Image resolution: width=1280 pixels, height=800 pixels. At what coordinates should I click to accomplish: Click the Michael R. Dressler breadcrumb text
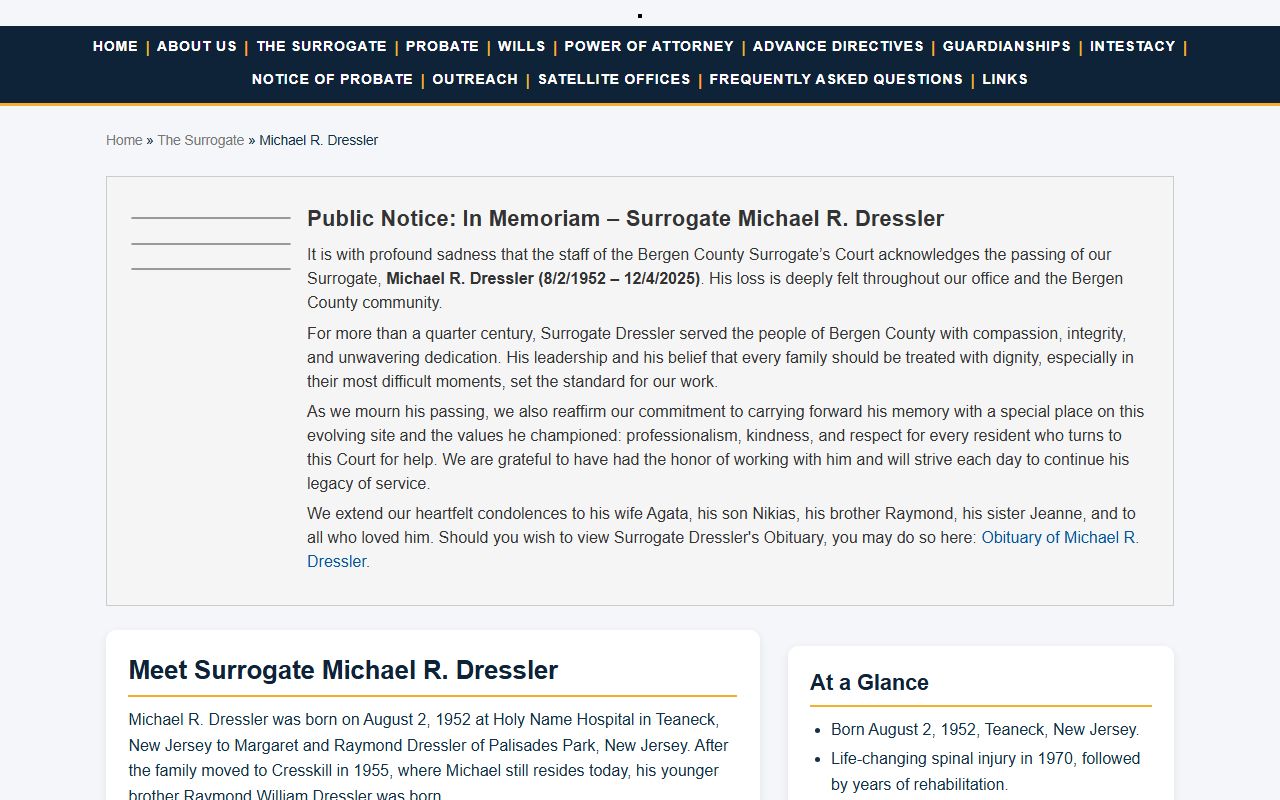click(318, 140)
